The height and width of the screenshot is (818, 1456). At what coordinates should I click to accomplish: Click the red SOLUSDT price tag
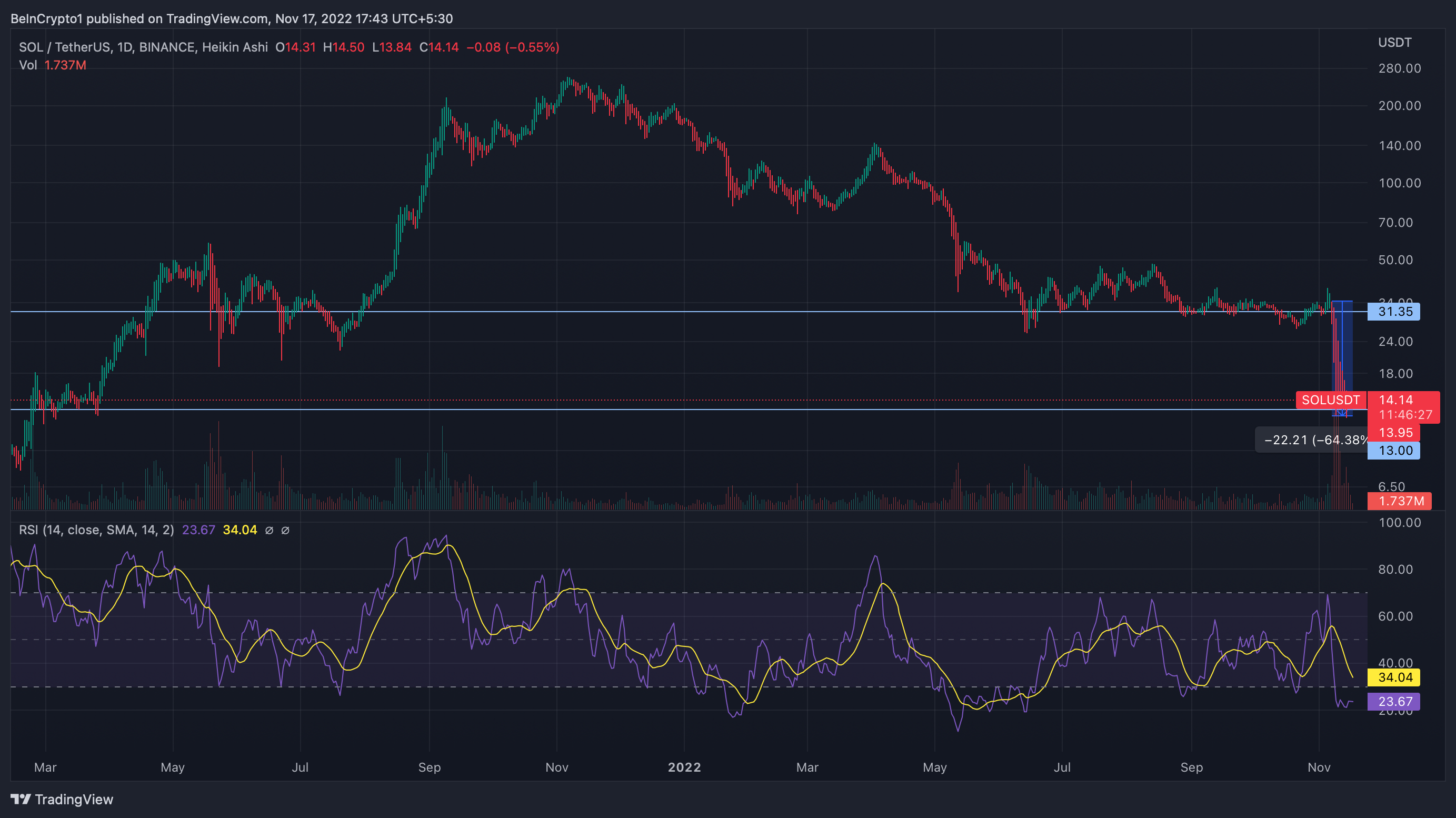(1331, 400)
